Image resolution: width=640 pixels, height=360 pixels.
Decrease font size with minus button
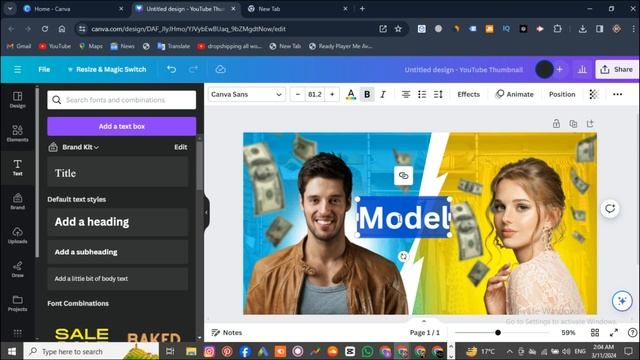tap(298, 94)
